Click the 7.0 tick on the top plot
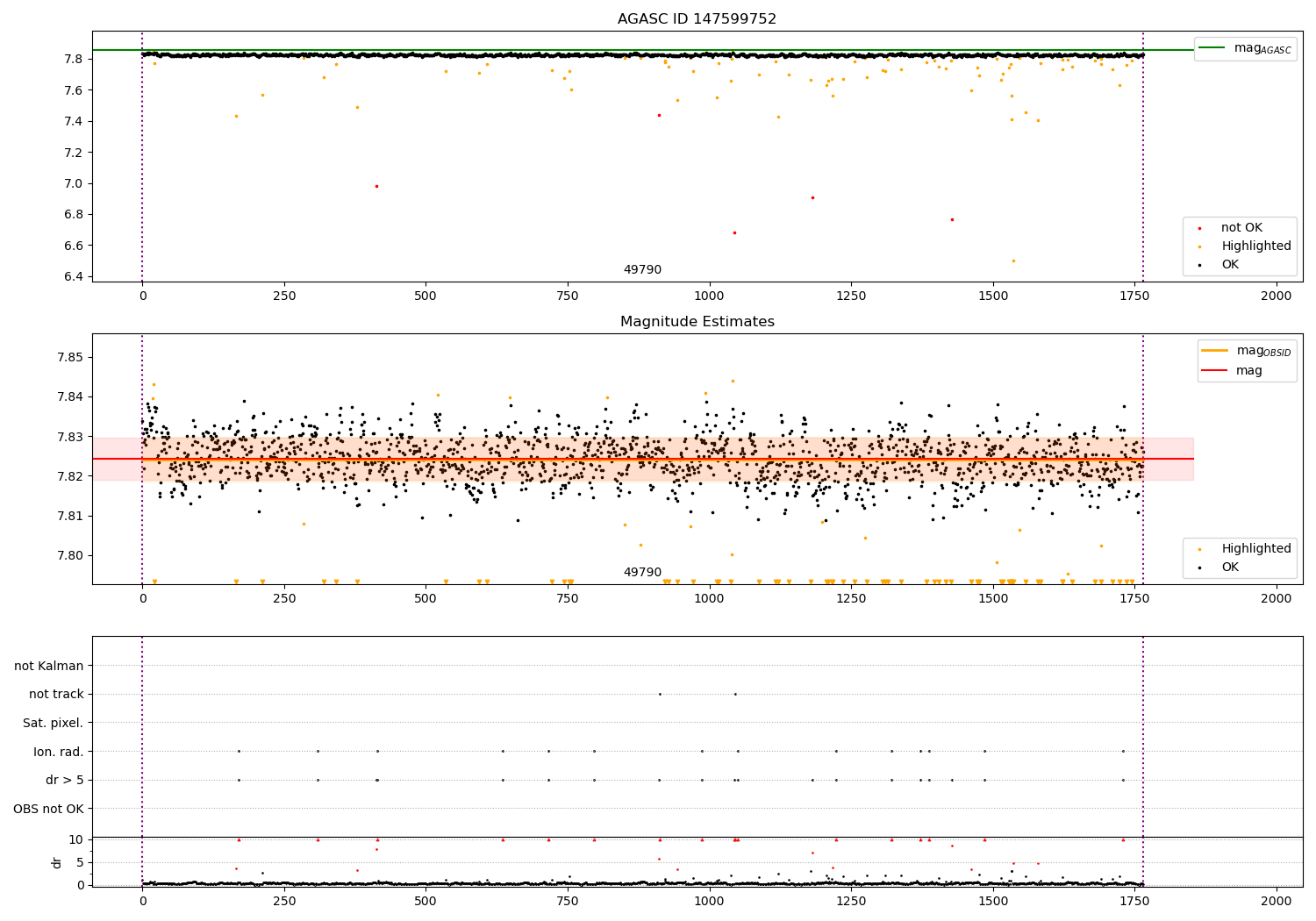The width and height of the screenshot is (1316, 921). [x=74, y=184]
